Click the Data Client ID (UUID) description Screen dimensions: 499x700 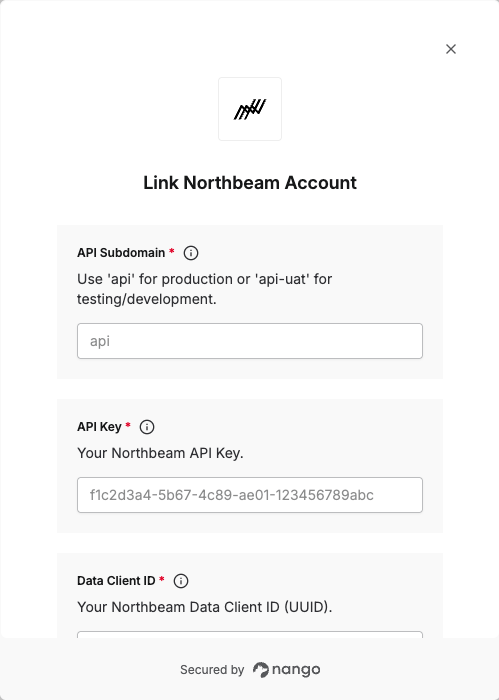[x=204, y=607]
